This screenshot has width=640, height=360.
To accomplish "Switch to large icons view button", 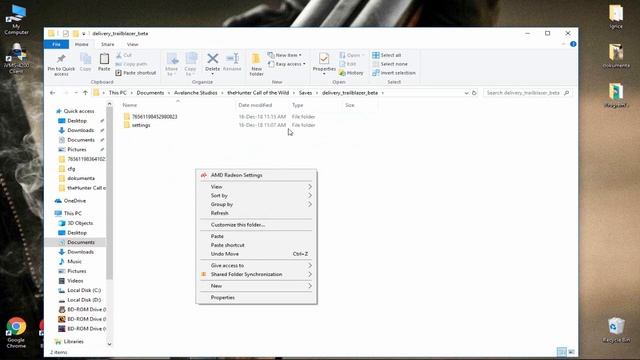I will tap(571, 352).
